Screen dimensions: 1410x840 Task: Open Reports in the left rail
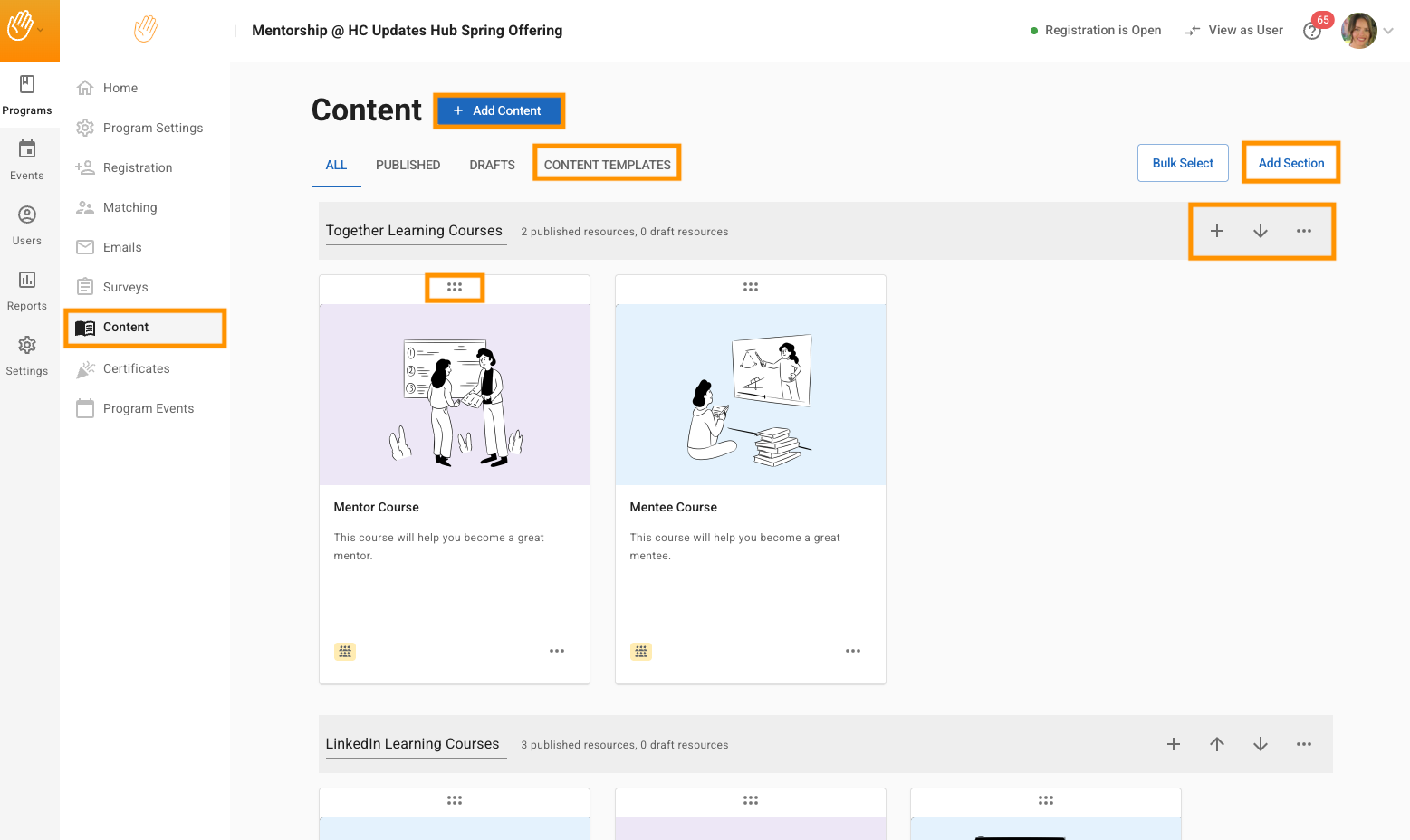click(x=27, y=290)
